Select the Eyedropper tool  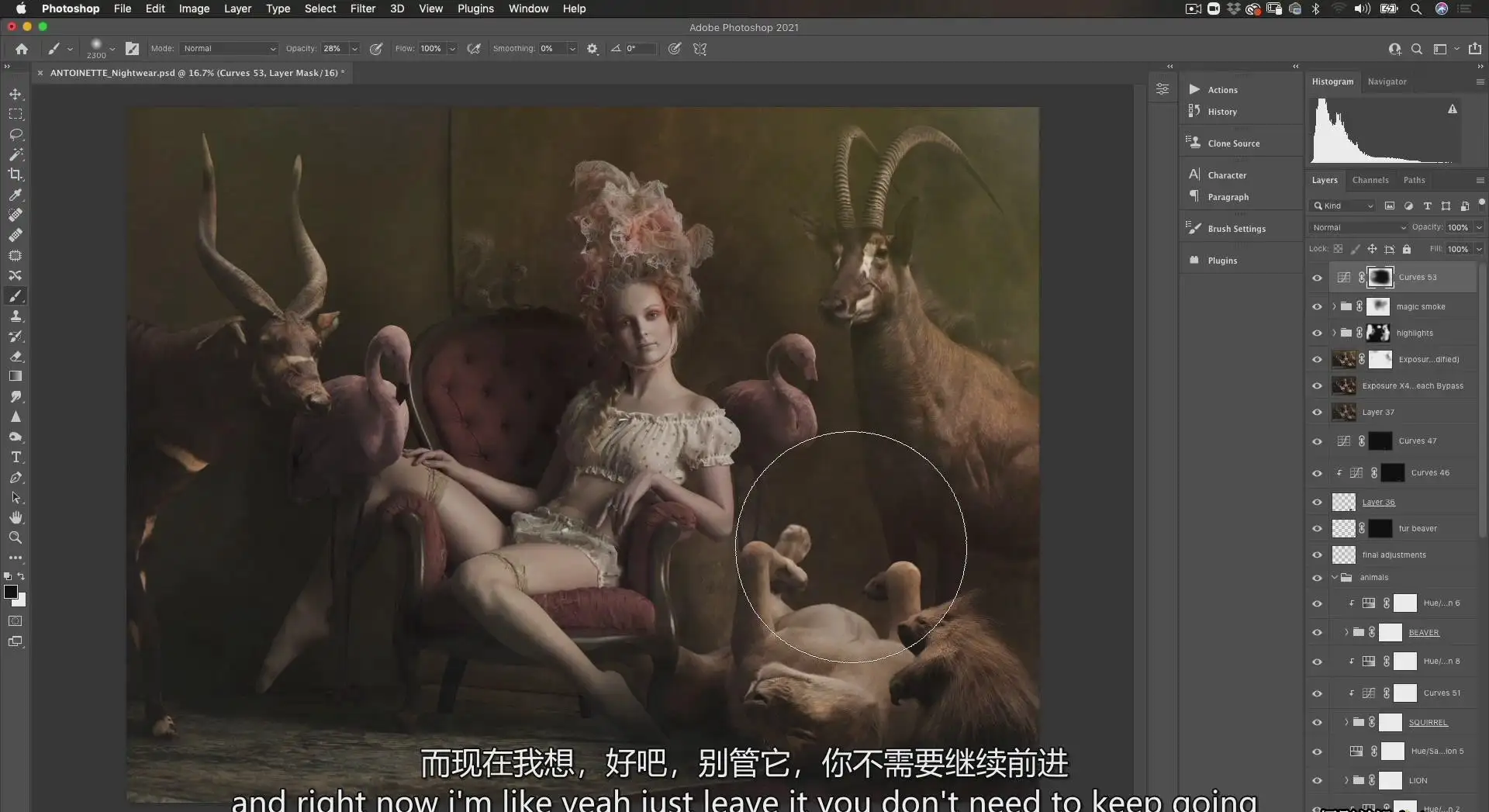coord(16,195)
